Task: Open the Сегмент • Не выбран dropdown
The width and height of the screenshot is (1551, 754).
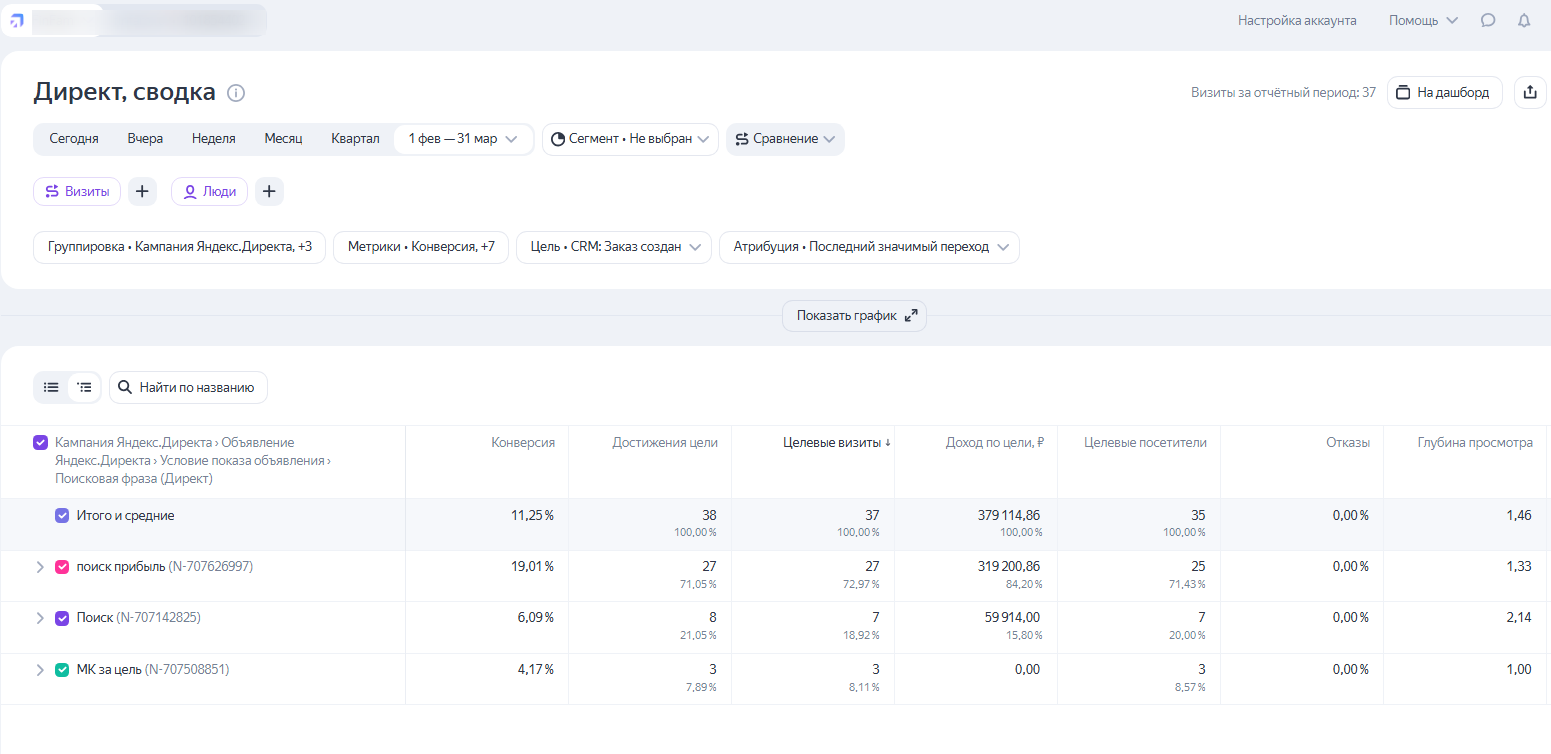Action: [630, 139]
